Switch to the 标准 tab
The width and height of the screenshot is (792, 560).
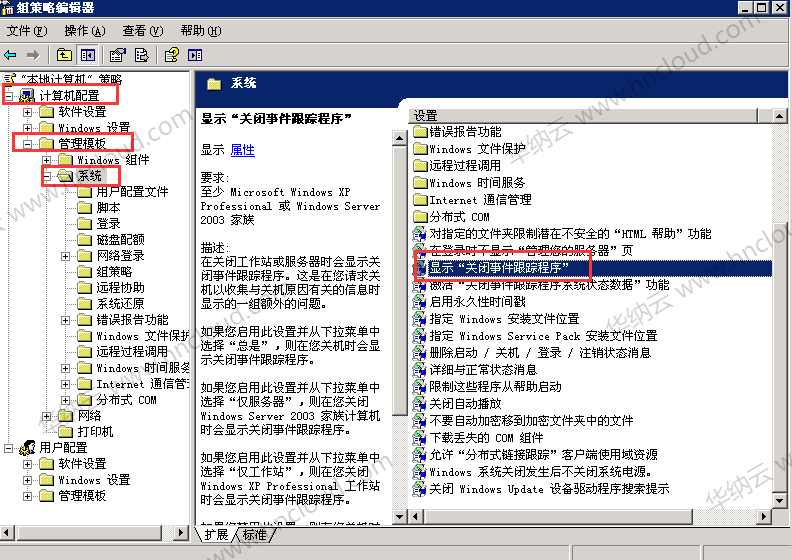pos(255,535)
